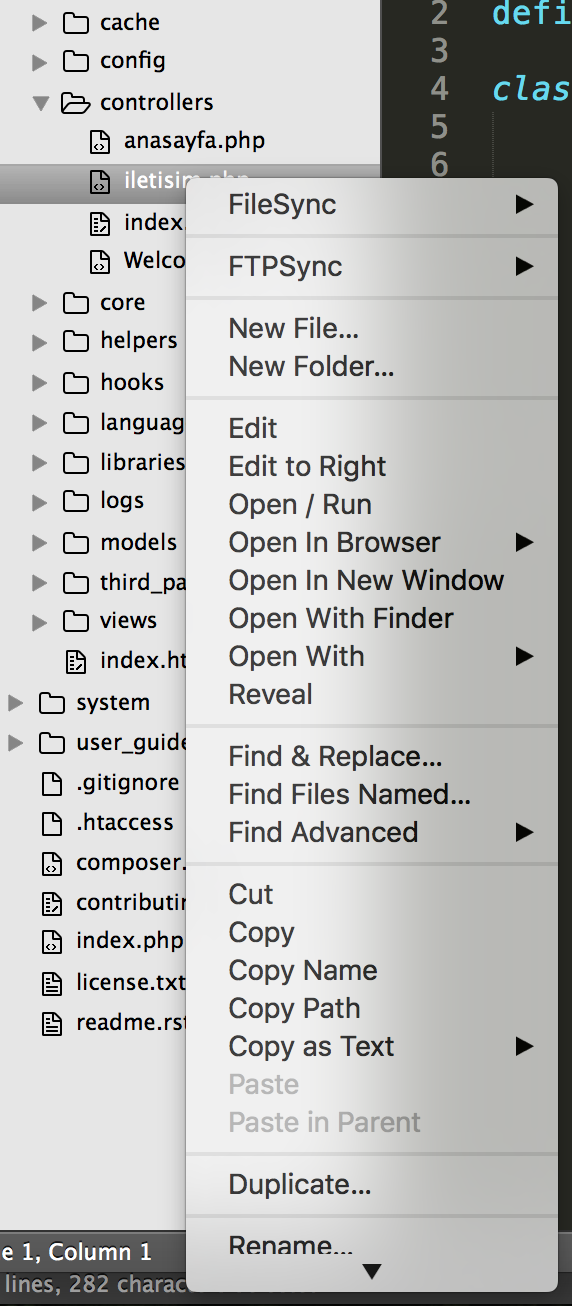Click the system folder icon
Screen dimensions: 572x1306
tap(51, 703)
